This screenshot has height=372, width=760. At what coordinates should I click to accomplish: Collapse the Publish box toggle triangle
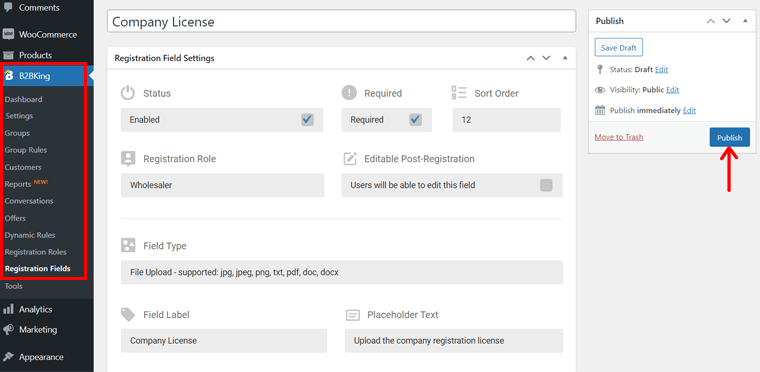745,21
